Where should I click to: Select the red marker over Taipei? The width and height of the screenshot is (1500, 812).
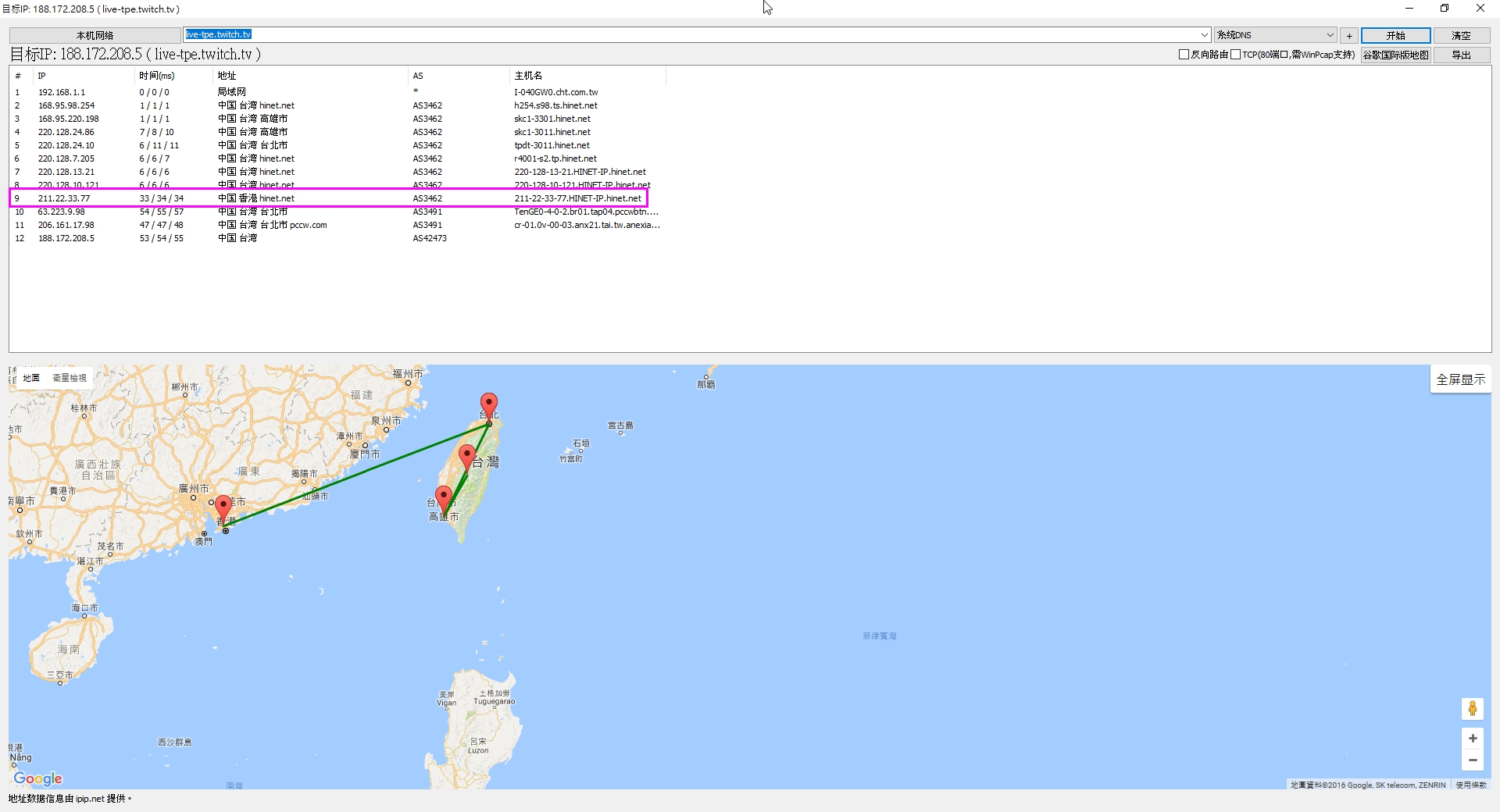(x=489, y=407)
